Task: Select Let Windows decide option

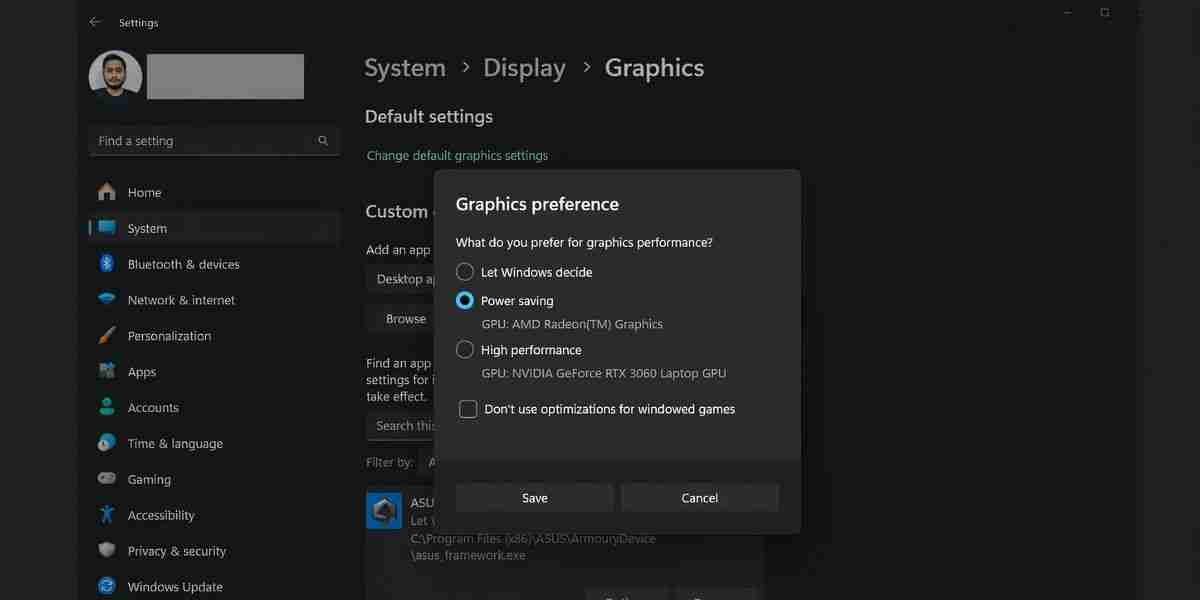Action: [465, 272]
